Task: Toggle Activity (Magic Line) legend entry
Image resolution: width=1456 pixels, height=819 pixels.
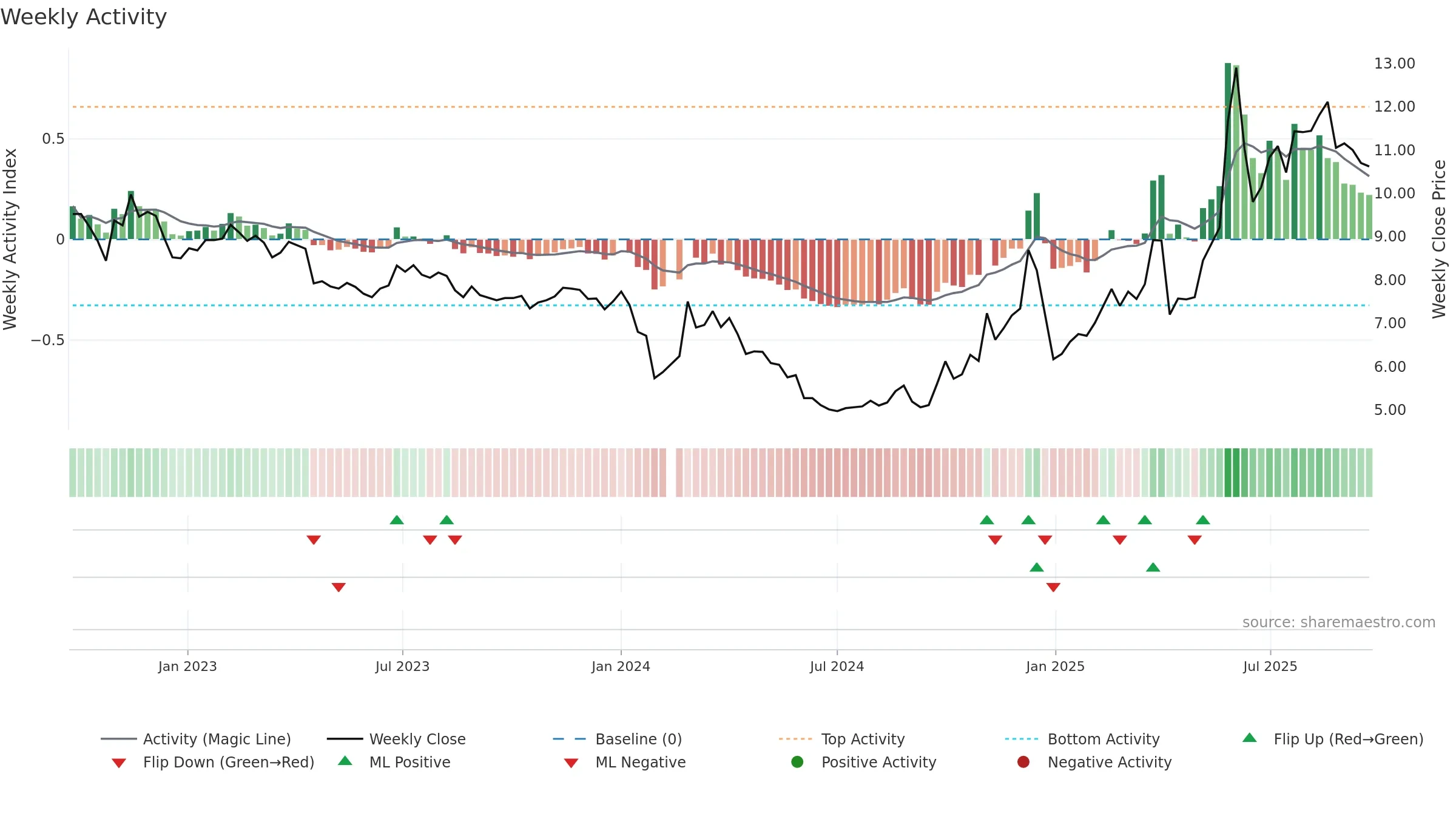Action: (x=196, y=739)
